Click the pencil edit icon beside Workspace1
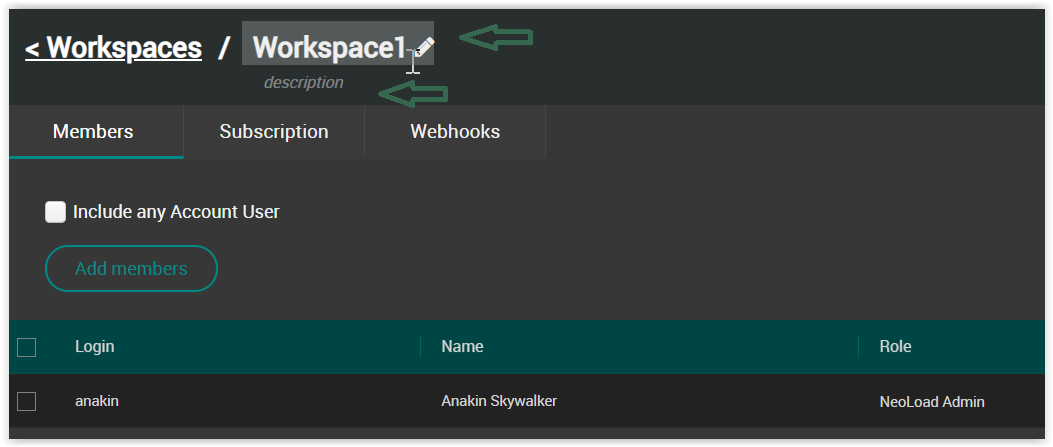The height and width of the screenshot is (447, 1053). (x=425, y=47)
